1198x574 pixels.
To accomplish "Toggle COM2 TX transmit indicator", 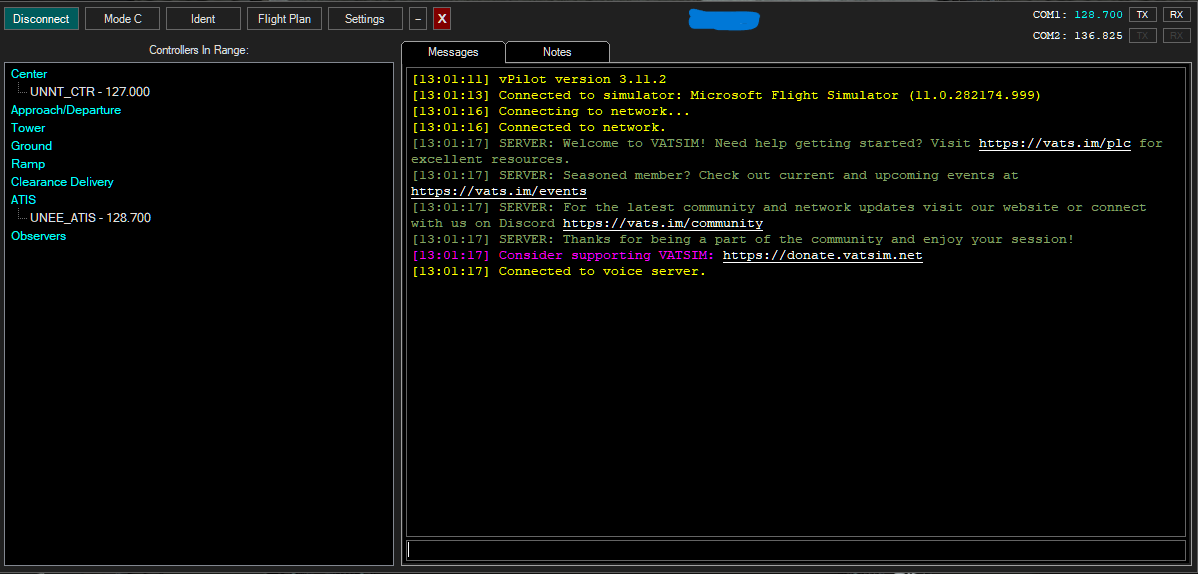I will (x=1142, y=36).
